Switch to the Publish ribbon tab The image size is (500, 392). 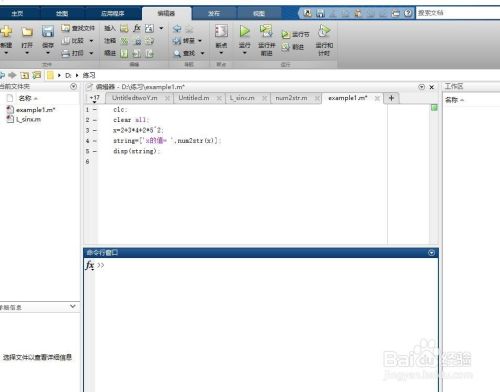[x=214, y=13]
